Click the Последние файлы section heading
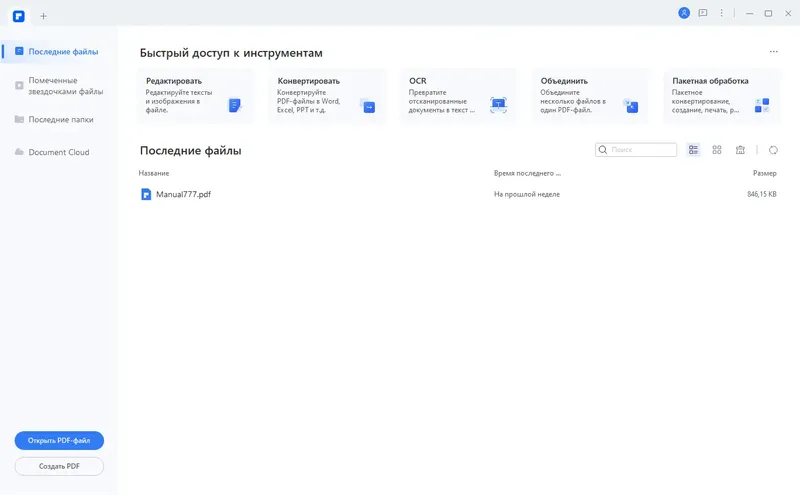 (190, 151)
